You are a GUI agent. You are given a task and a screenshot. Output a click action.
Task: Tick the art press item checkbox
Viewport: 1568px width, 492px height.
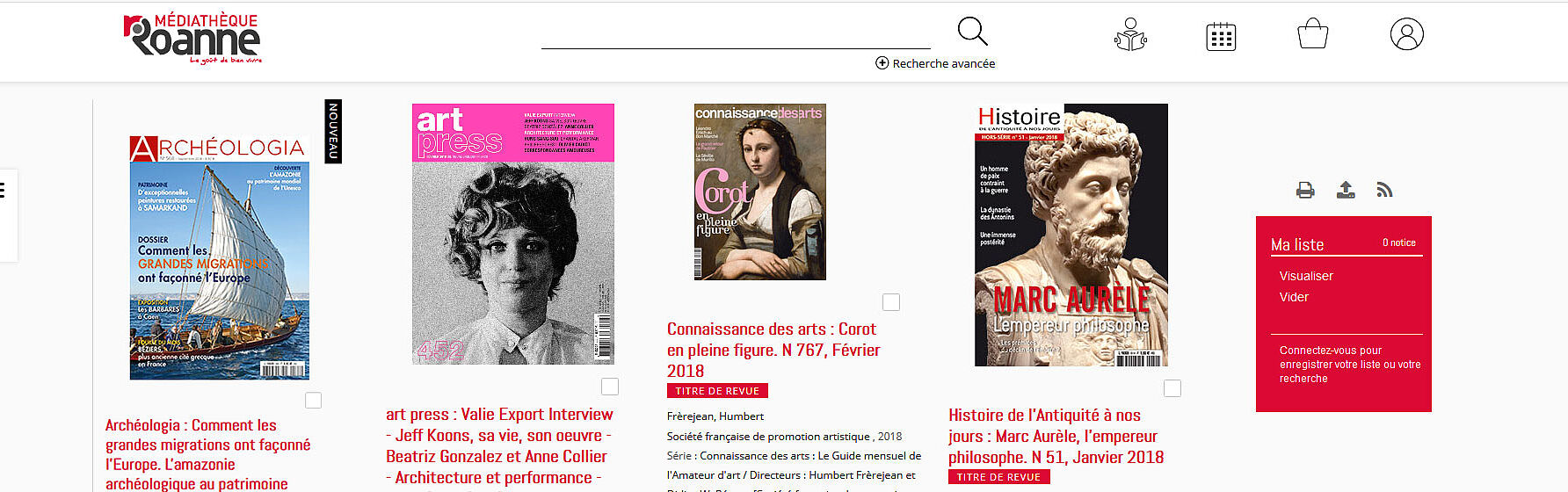pos(610,387)
